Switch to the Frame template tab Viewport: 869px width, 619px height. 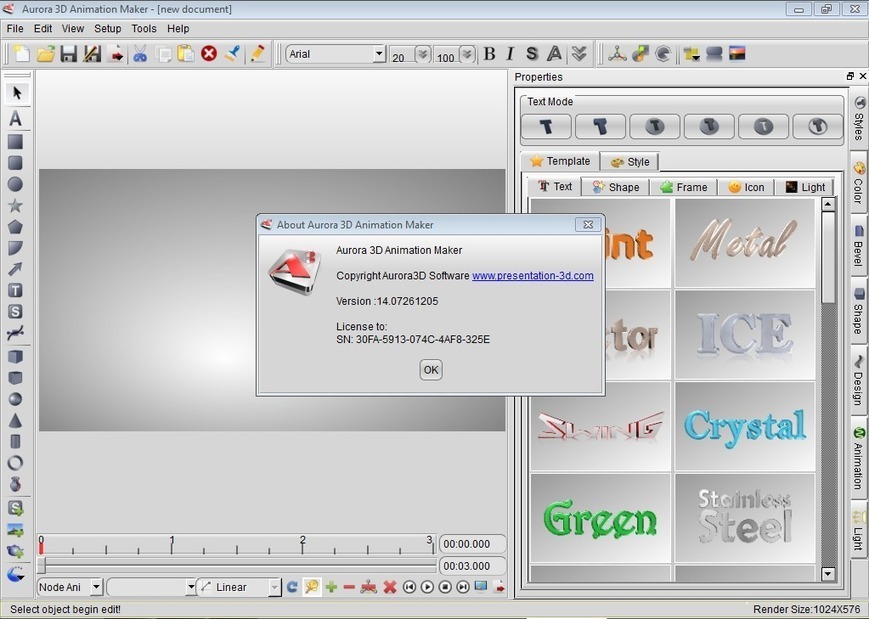[684, 187]
